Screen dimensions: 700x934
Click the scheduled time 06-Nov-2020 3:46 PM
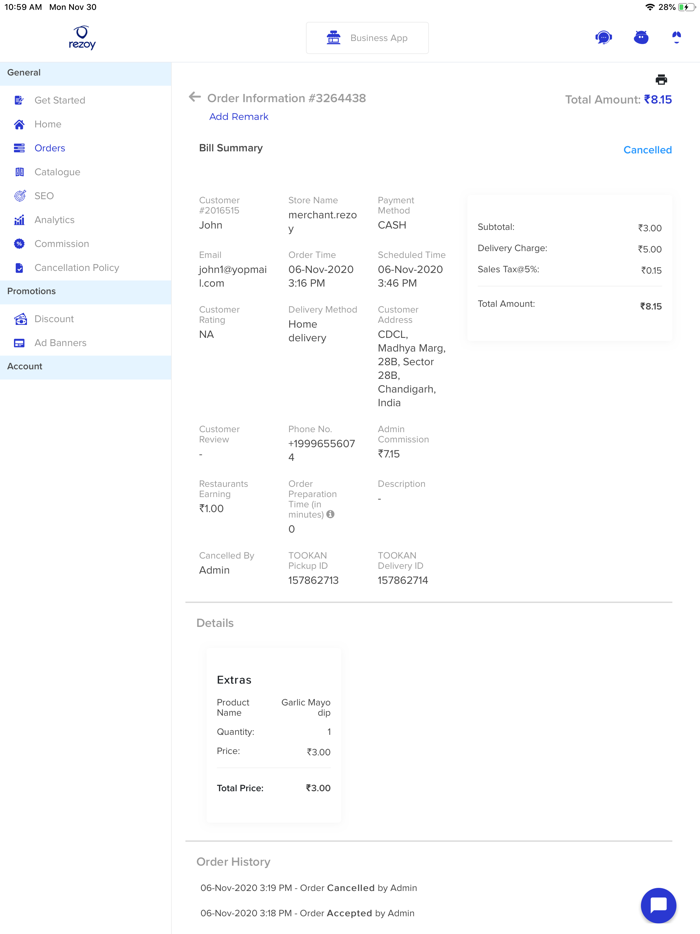pos(410,276)
